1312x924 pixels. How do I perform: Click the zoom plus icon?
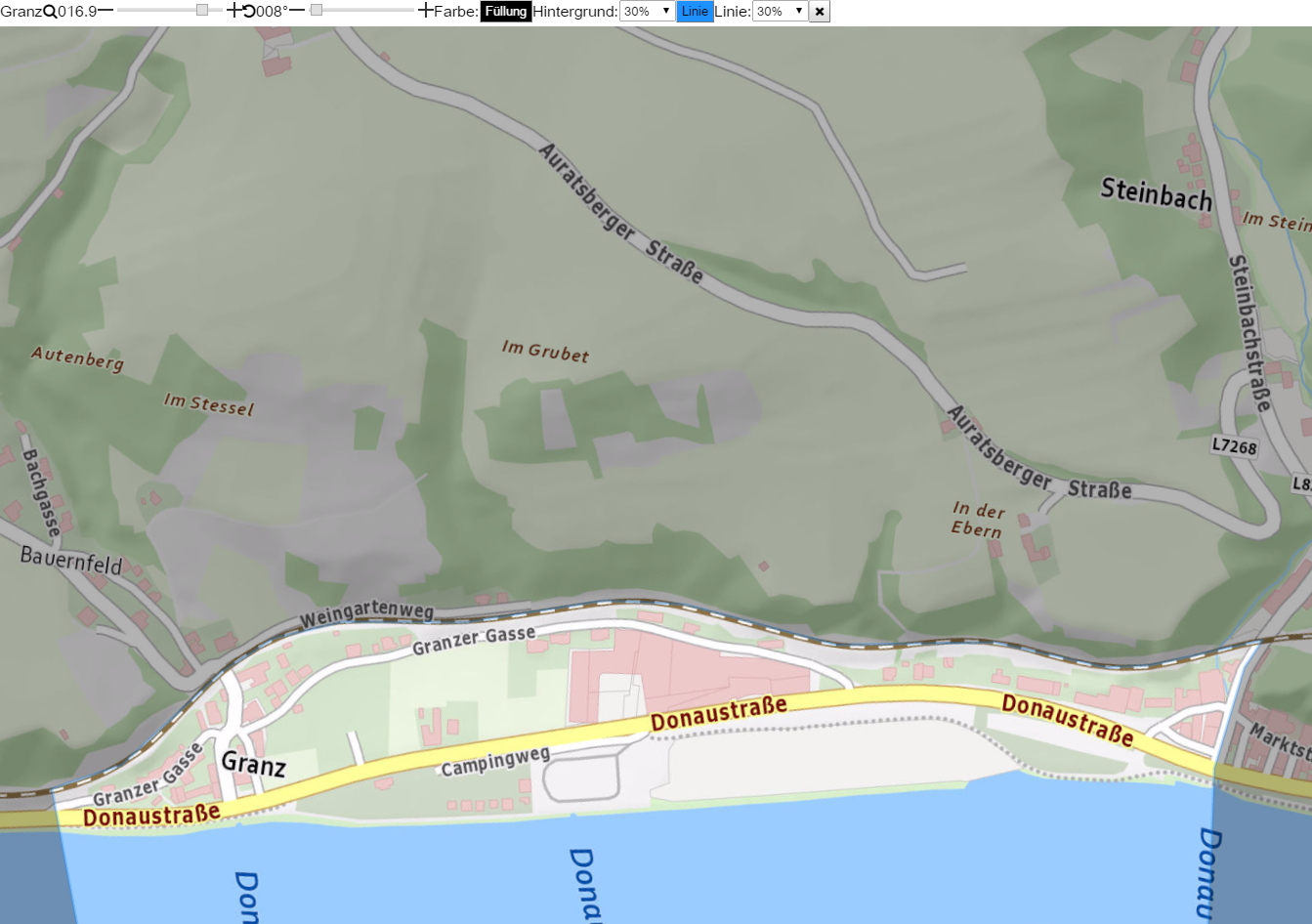point(233,11)
